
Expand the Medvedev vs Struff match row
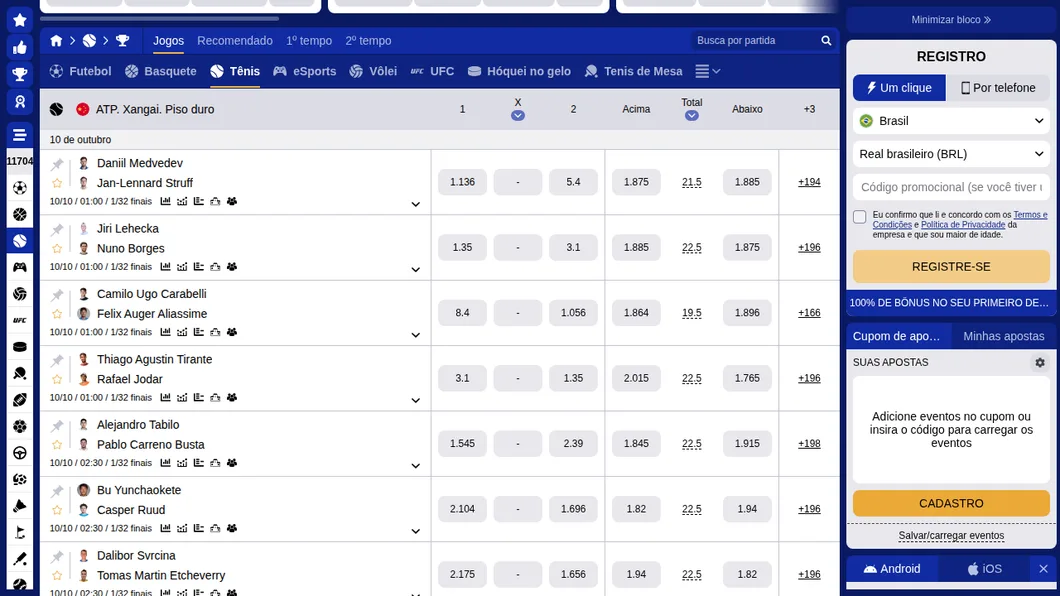pos(416,204)
